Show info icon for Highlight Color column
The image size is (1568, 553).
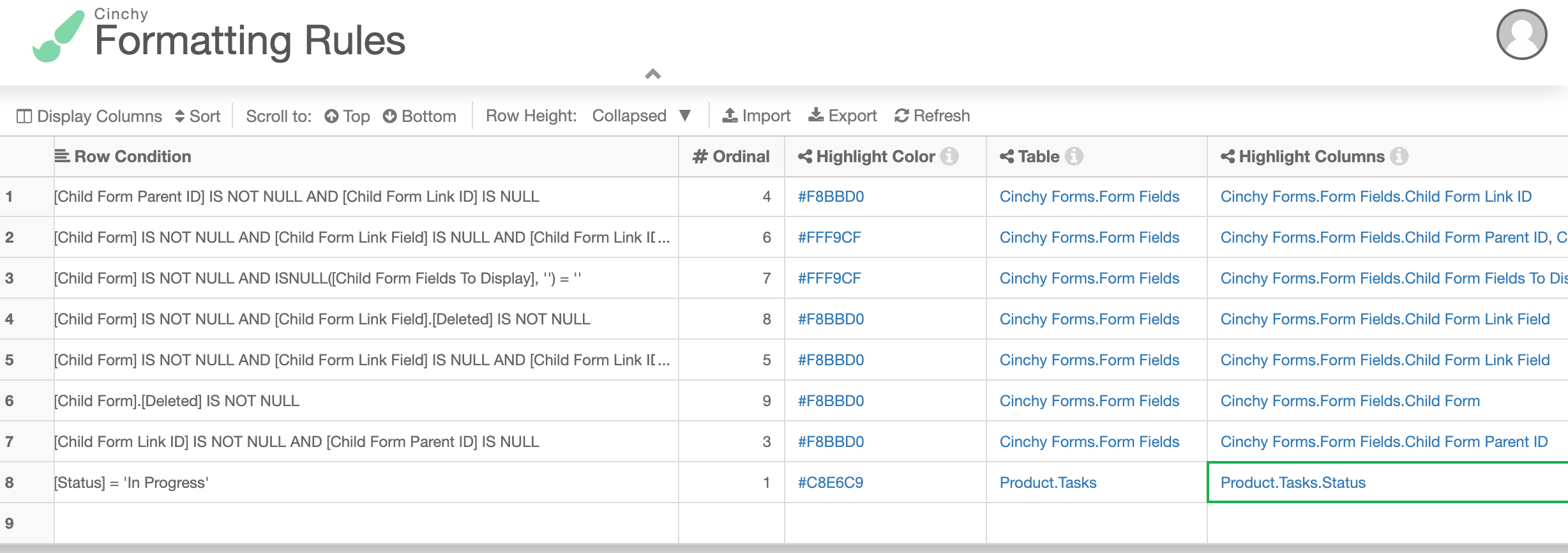(x=950, y=156)
